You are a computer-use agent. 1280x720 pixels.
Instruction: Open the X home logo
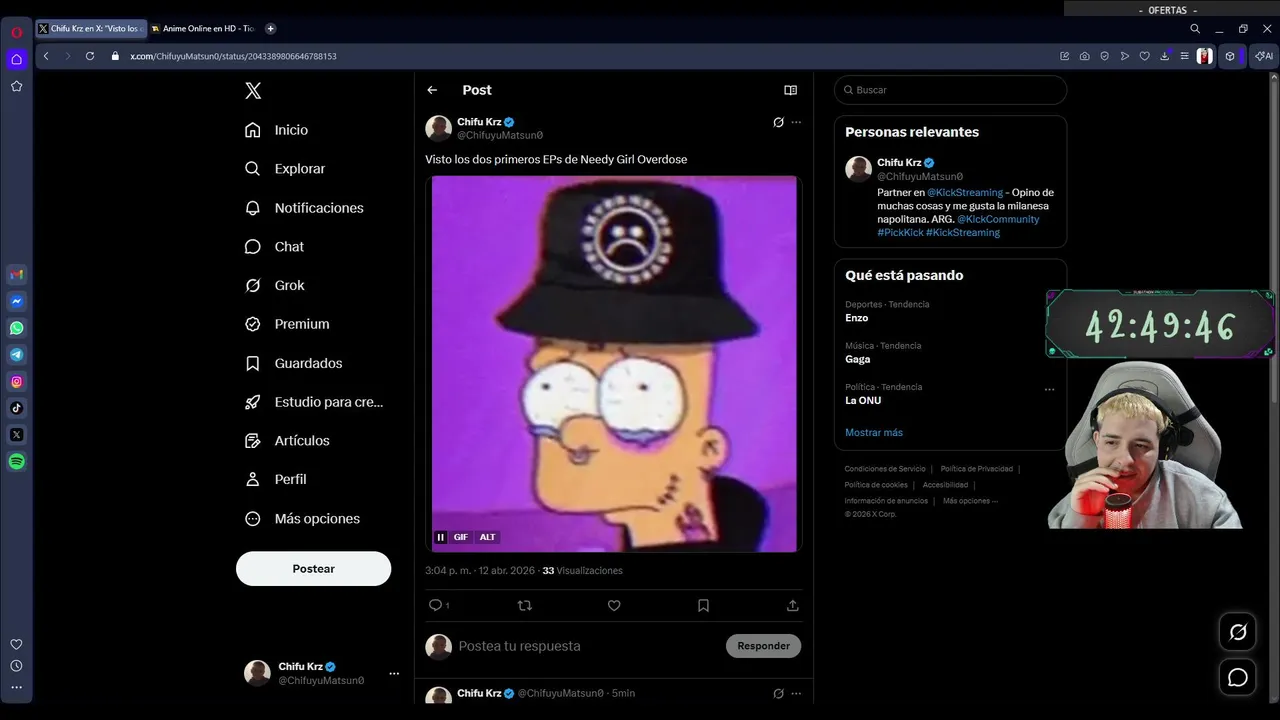pos(253,91)
